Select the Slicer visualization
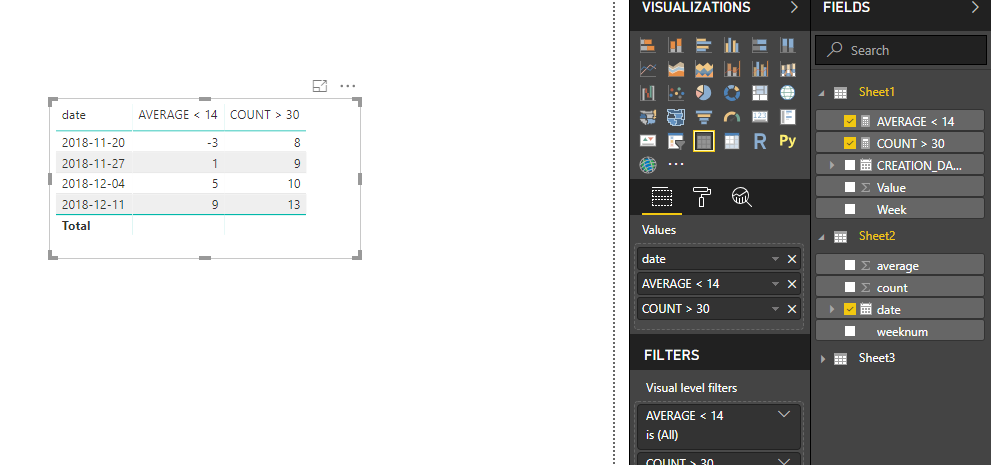This screenshot has width=991, height=465. click(x=676, y=142)
